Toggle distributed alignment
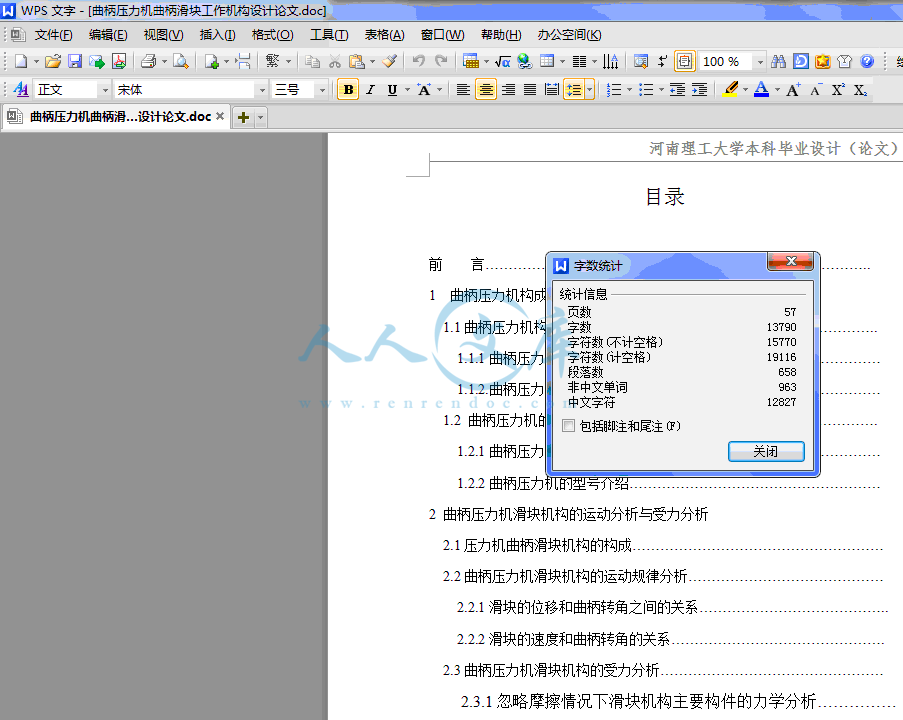The height and width of the screenshot is (720, 903). [552, 90]
